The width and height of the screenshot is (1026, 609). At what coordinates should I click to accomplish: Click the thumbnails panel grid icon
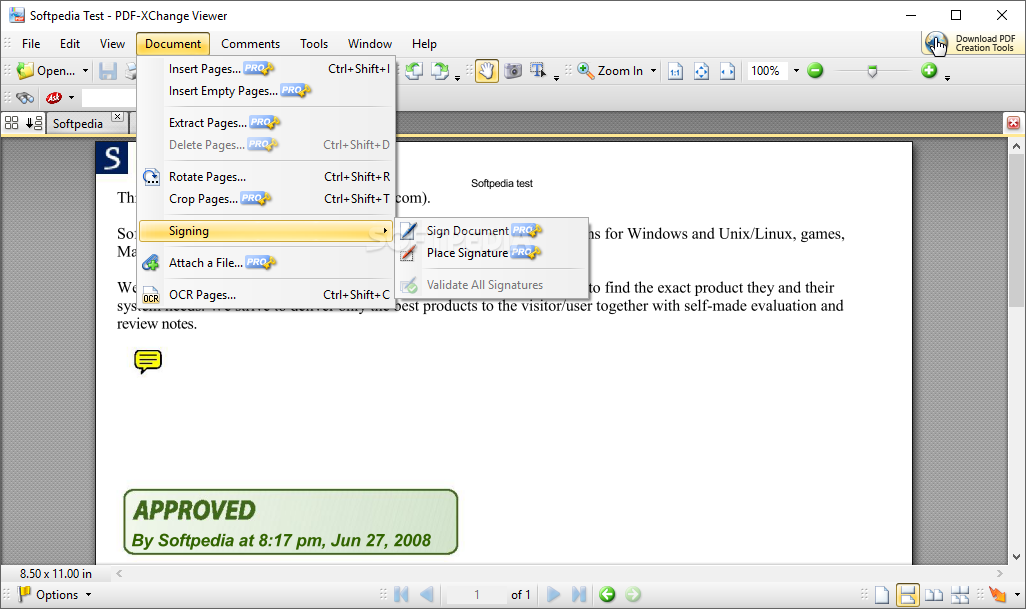point(12,123)
